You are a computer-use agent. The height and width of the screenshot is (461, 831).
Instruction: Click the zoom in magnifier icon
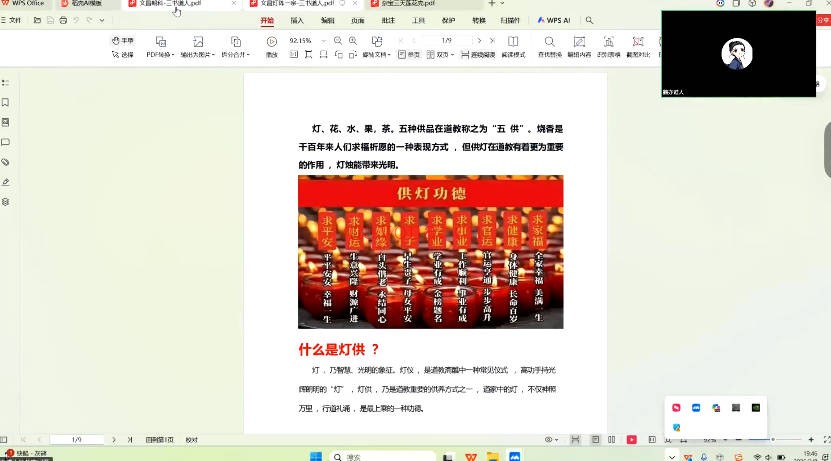(x=352, y=41)
